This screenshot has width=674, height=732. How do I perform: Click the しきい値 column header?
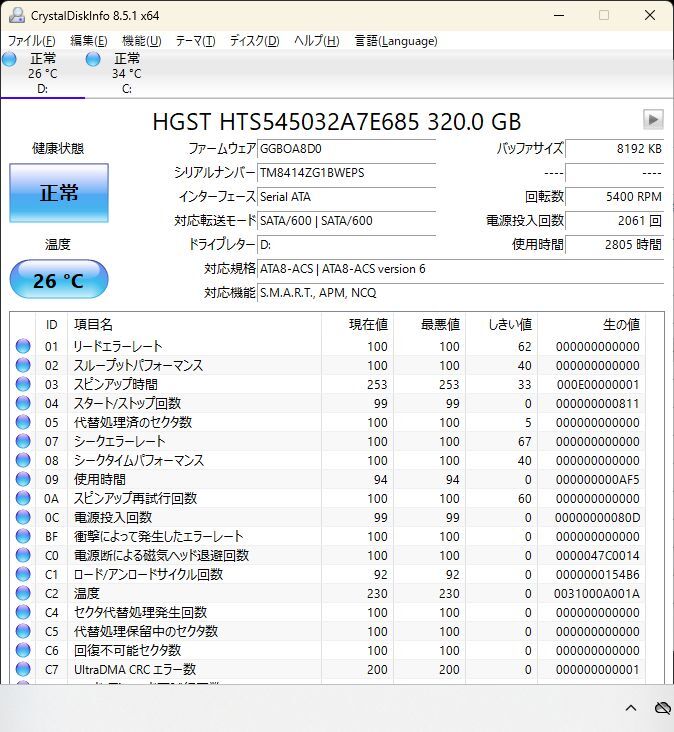tap(502, 324)
